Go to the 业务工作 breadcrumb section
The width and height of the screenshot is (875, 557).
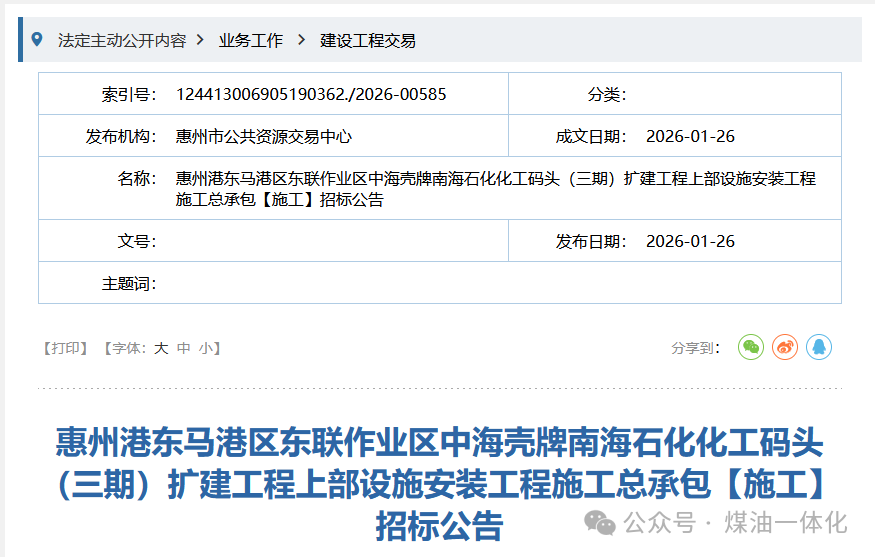point(251,41)
